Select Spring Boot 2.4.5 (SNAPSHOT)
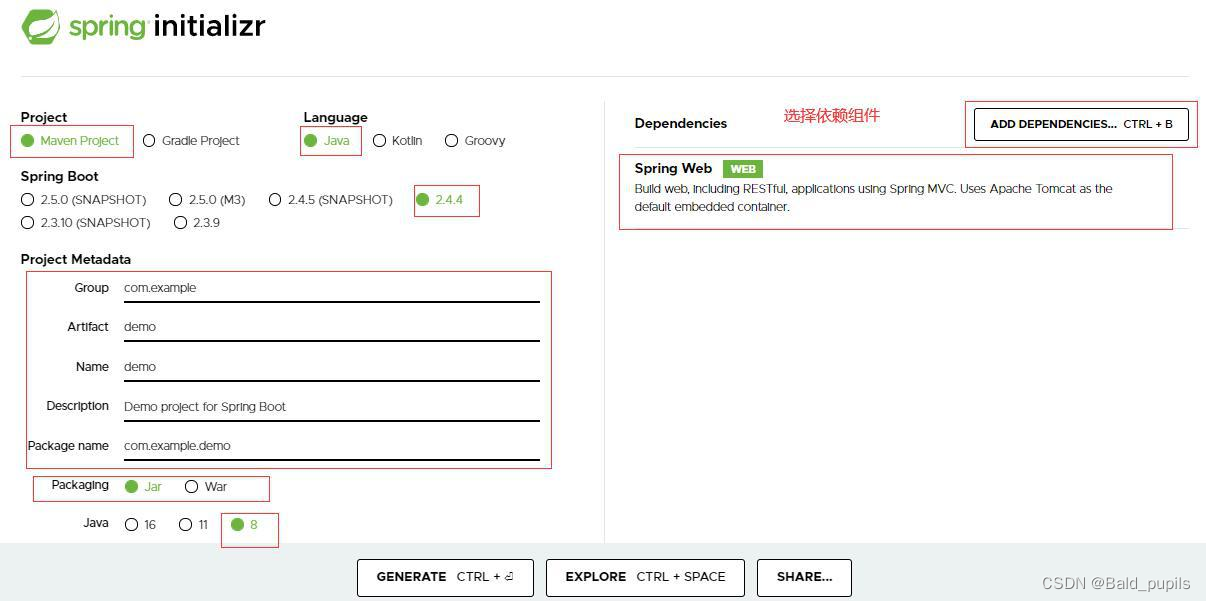 (x=330, y=200)
